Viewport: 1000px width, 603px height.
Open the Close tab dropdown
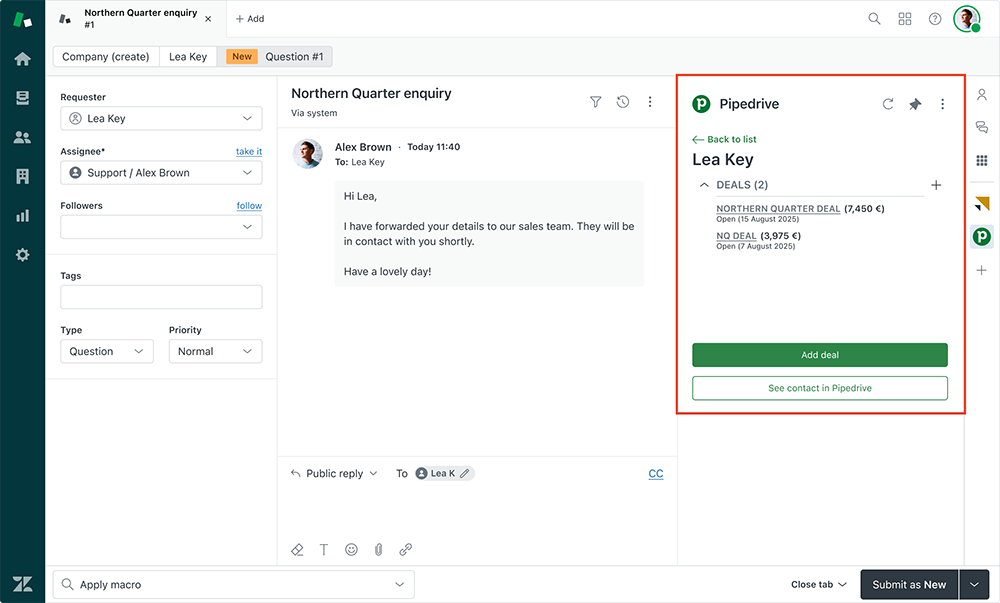(x=819, y=585)
